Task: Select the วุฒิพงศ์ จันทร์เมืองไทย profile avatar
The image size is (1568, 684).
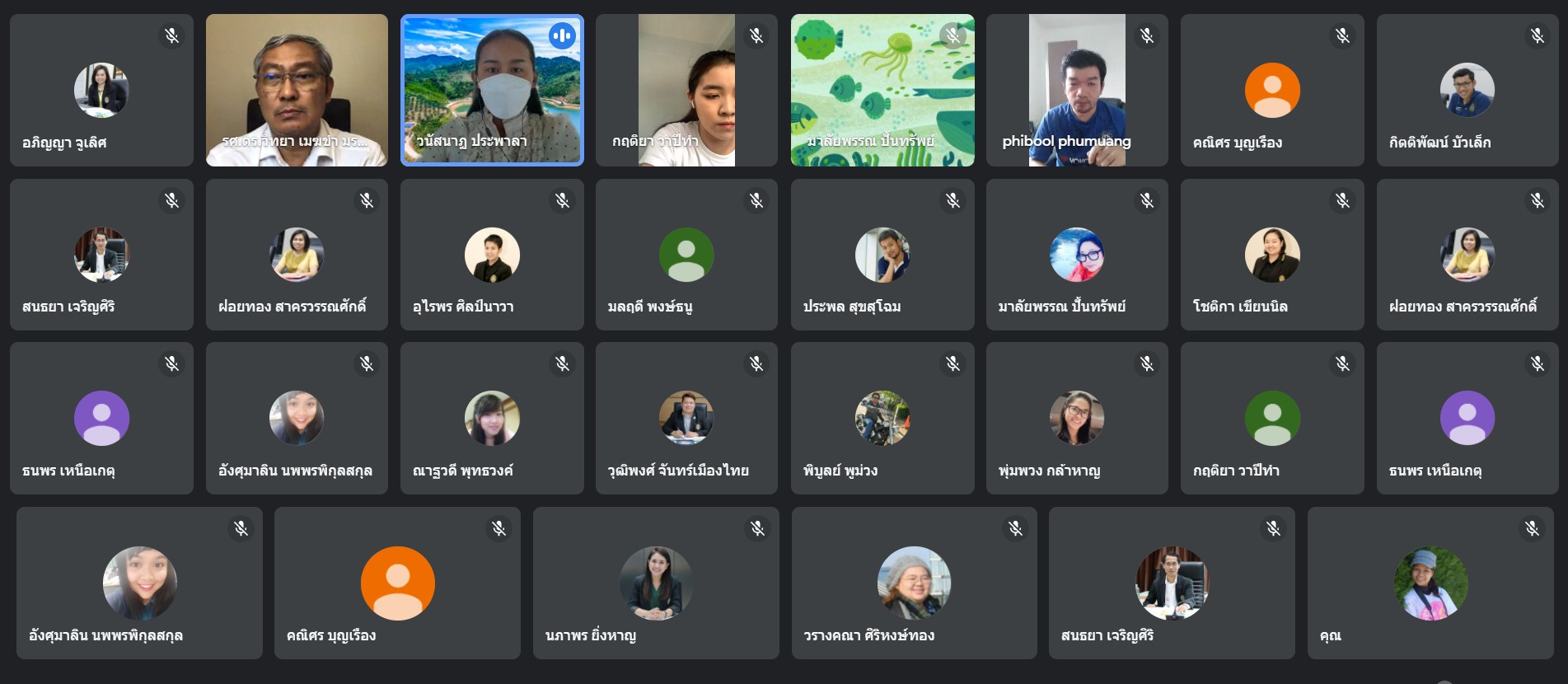Action: (x=686, y=418)
